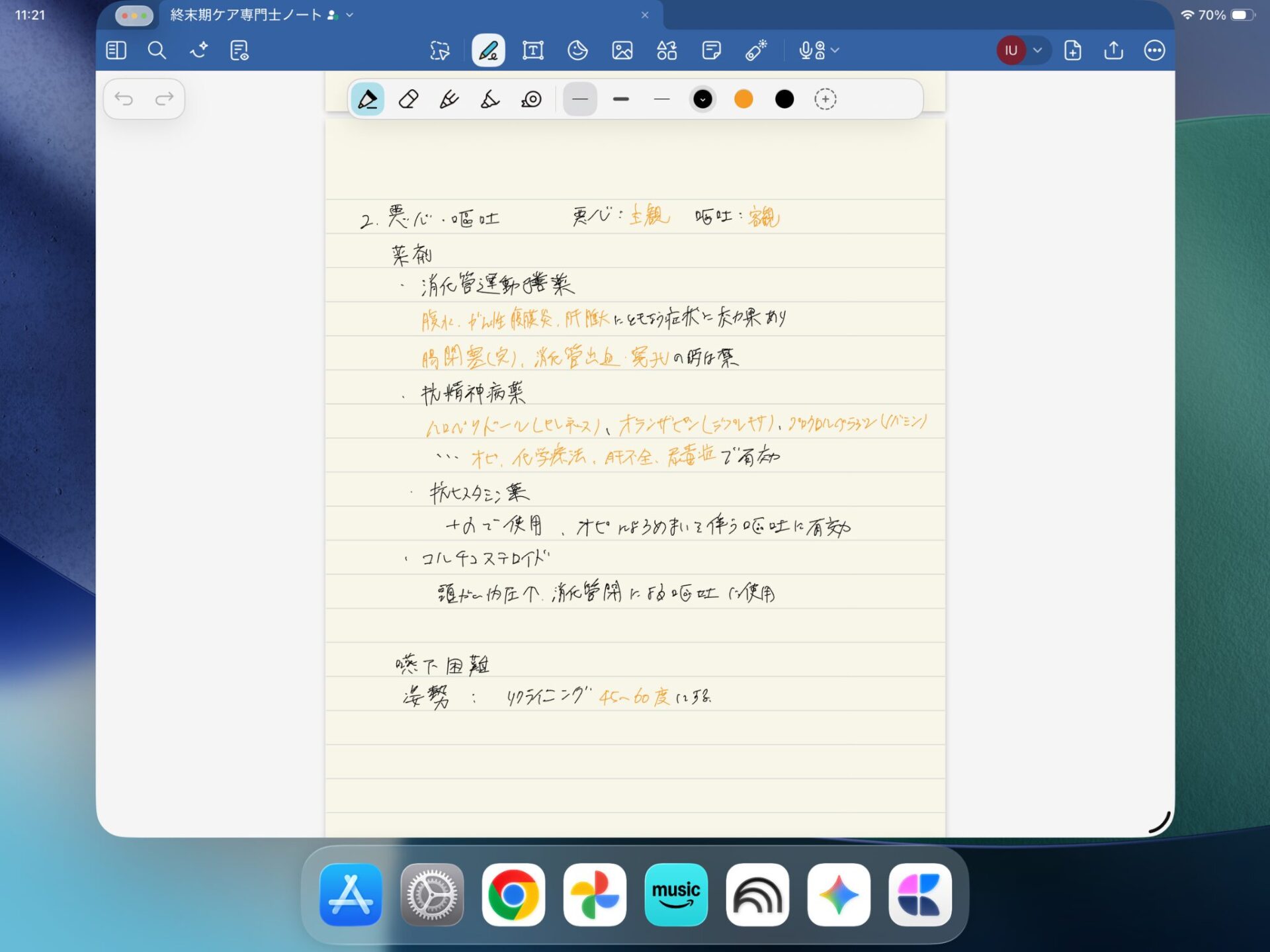This screenshot has height=952, width=1270.
Task: Pick the orange pen color
Action: [x=743, y=99]
